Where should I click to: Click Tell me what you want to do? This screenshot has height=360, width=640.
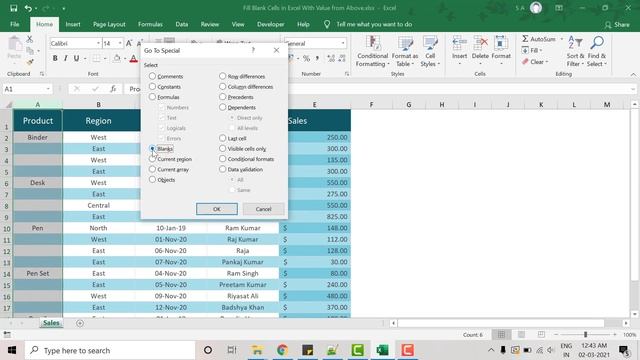pyautogui.click(x=374, y=24)
